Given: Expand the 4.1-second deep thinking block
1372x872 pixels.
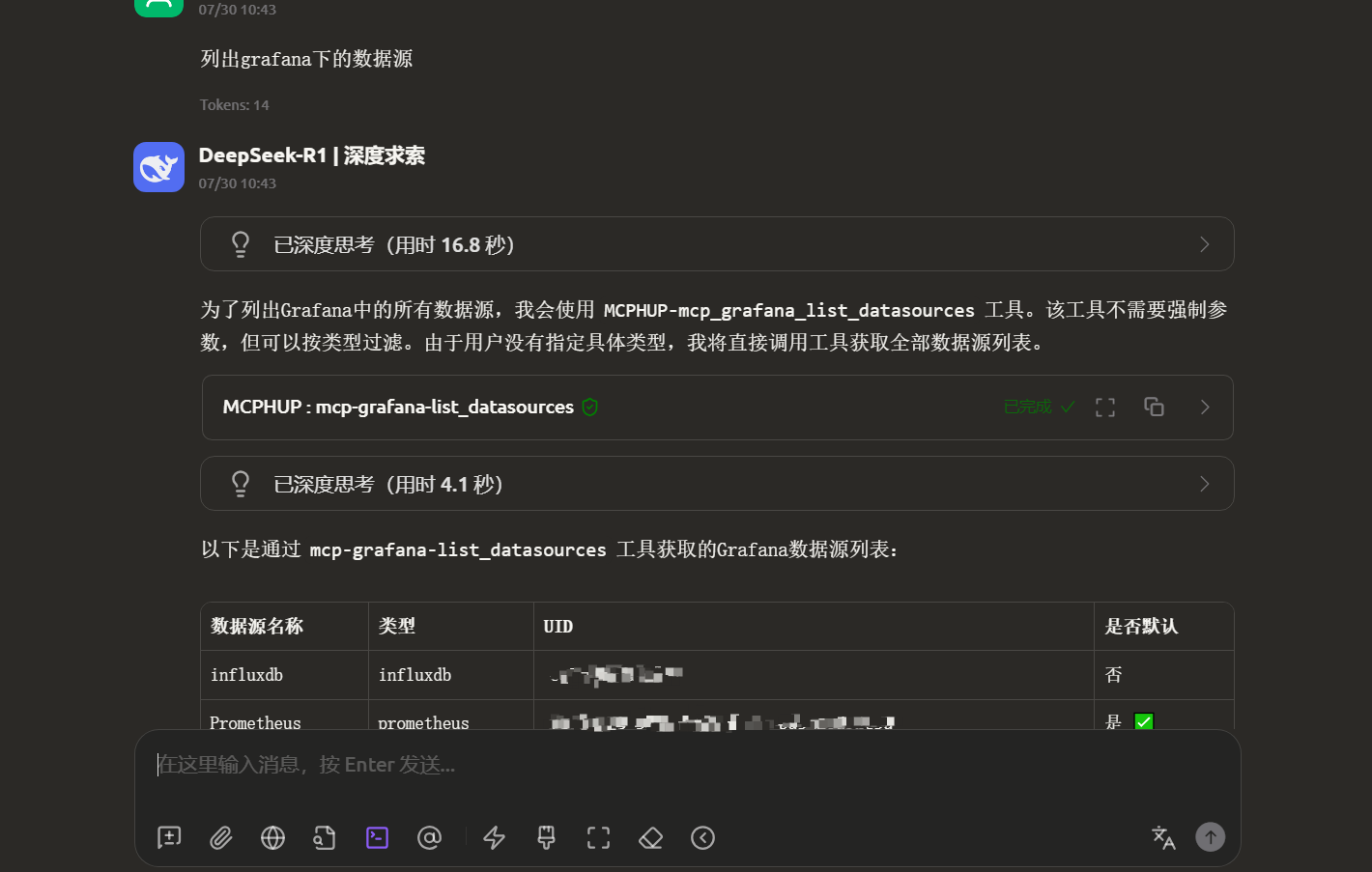Looking at the screenshot, I should [1204, 483].
